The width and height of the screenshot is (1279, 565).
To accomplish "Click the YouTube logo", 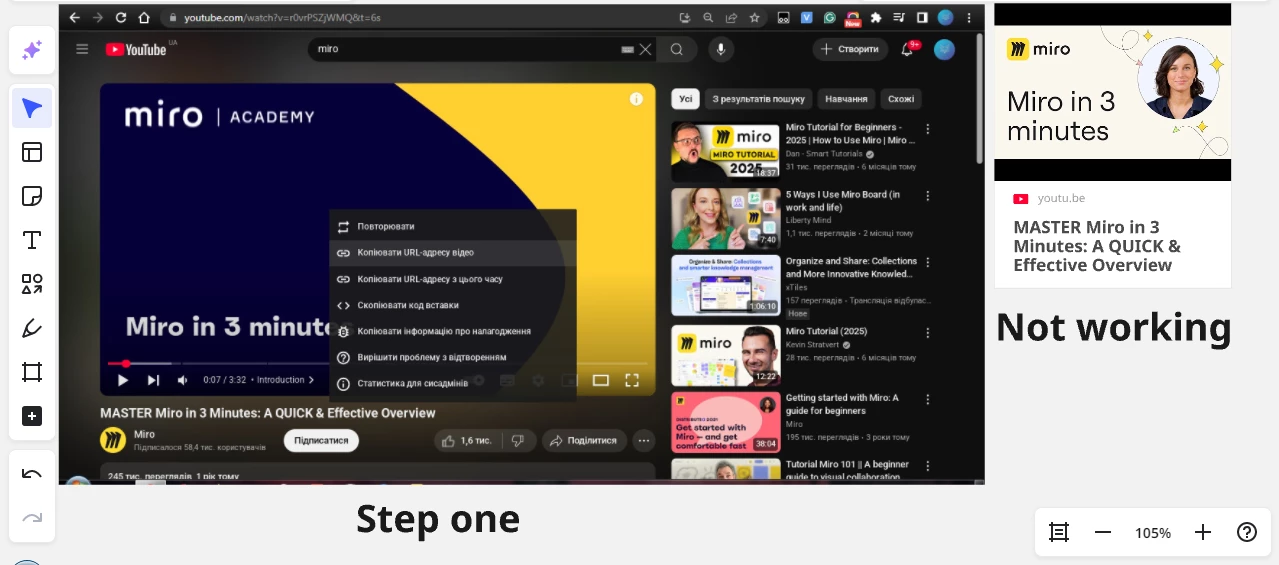I will pos(135,49).
